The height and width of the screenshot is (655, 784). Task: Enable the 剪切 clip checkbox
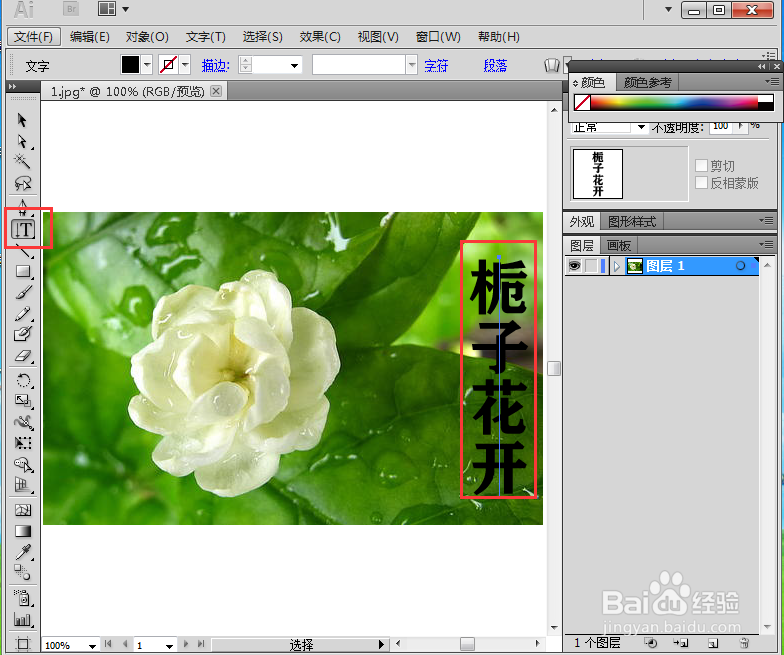point(702,166)
